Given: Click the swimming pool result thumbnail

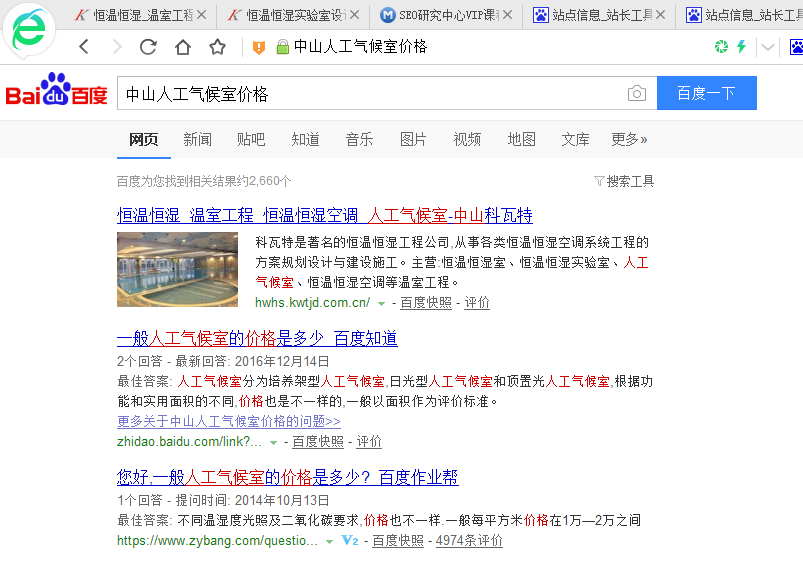Looking at the screenshot, I should (177, 269).
